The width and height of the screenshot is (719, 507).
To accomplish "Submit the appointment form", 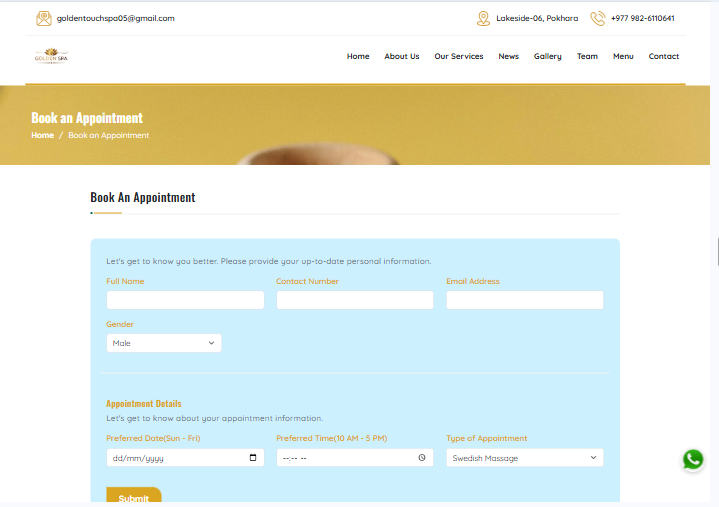I will (x=134, y=495).
